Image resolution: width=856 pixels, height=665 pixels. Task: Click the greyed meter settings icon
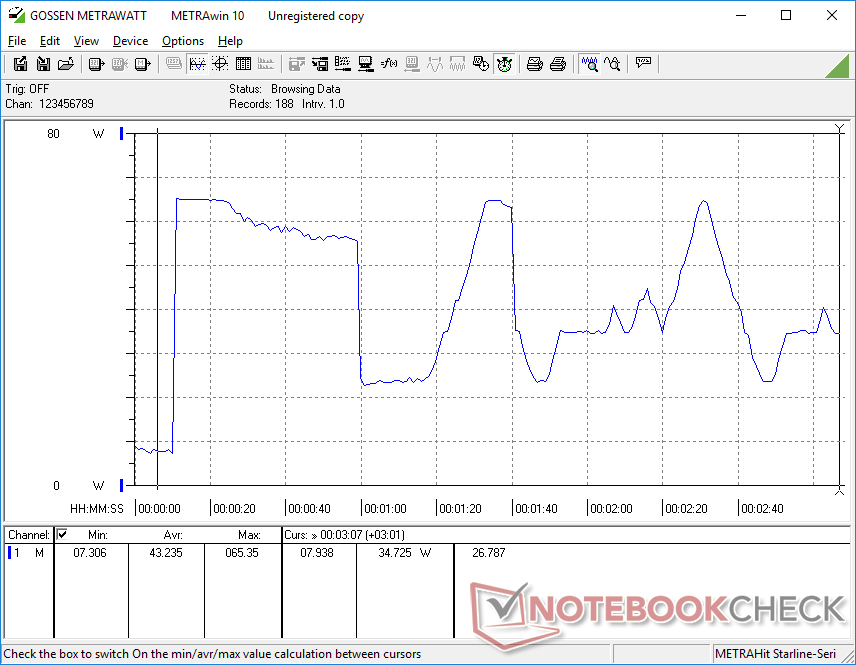(x=412, y=64)
